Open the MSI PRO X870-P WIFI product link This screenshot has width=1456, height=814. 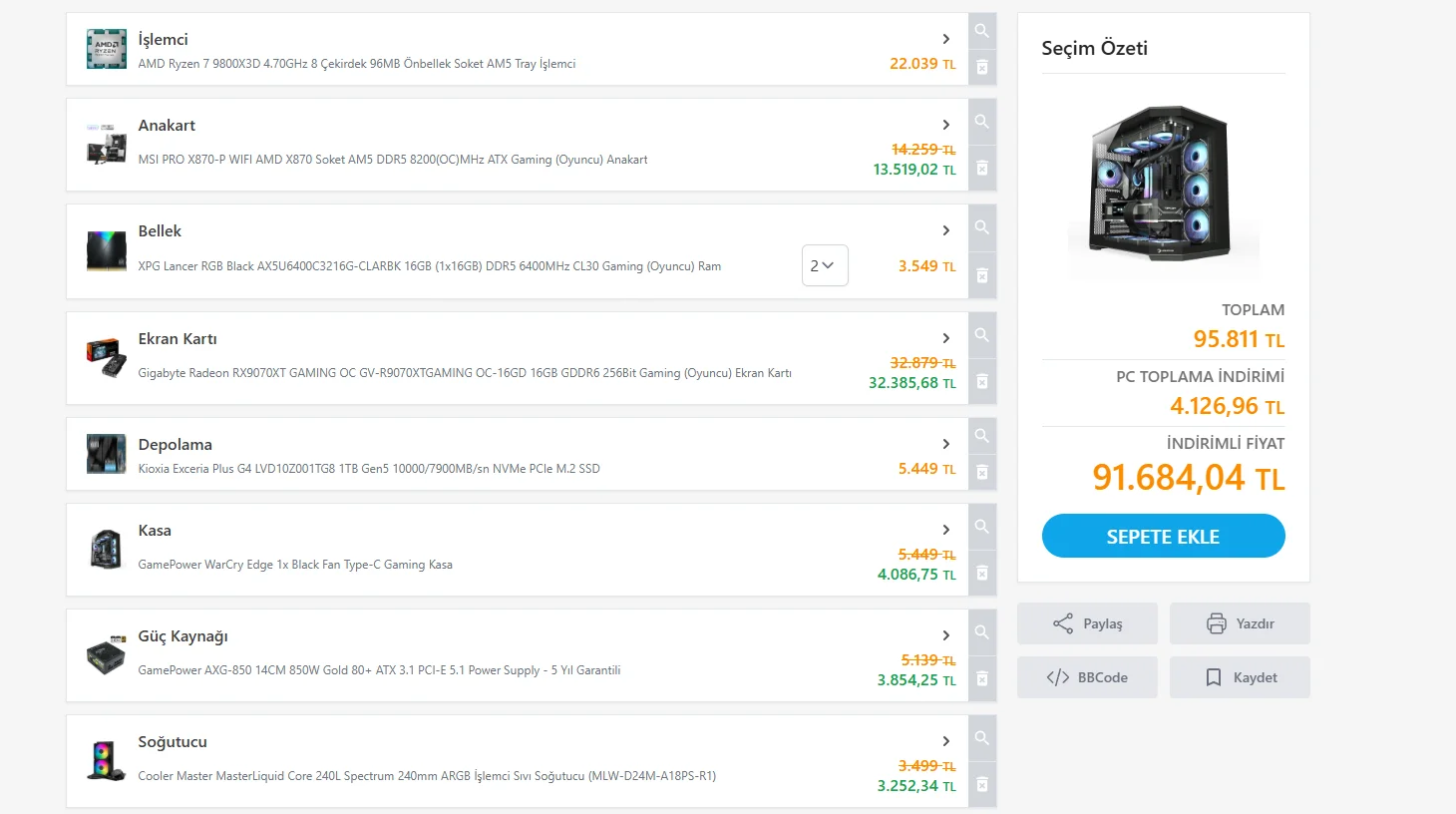coord(393,160)
